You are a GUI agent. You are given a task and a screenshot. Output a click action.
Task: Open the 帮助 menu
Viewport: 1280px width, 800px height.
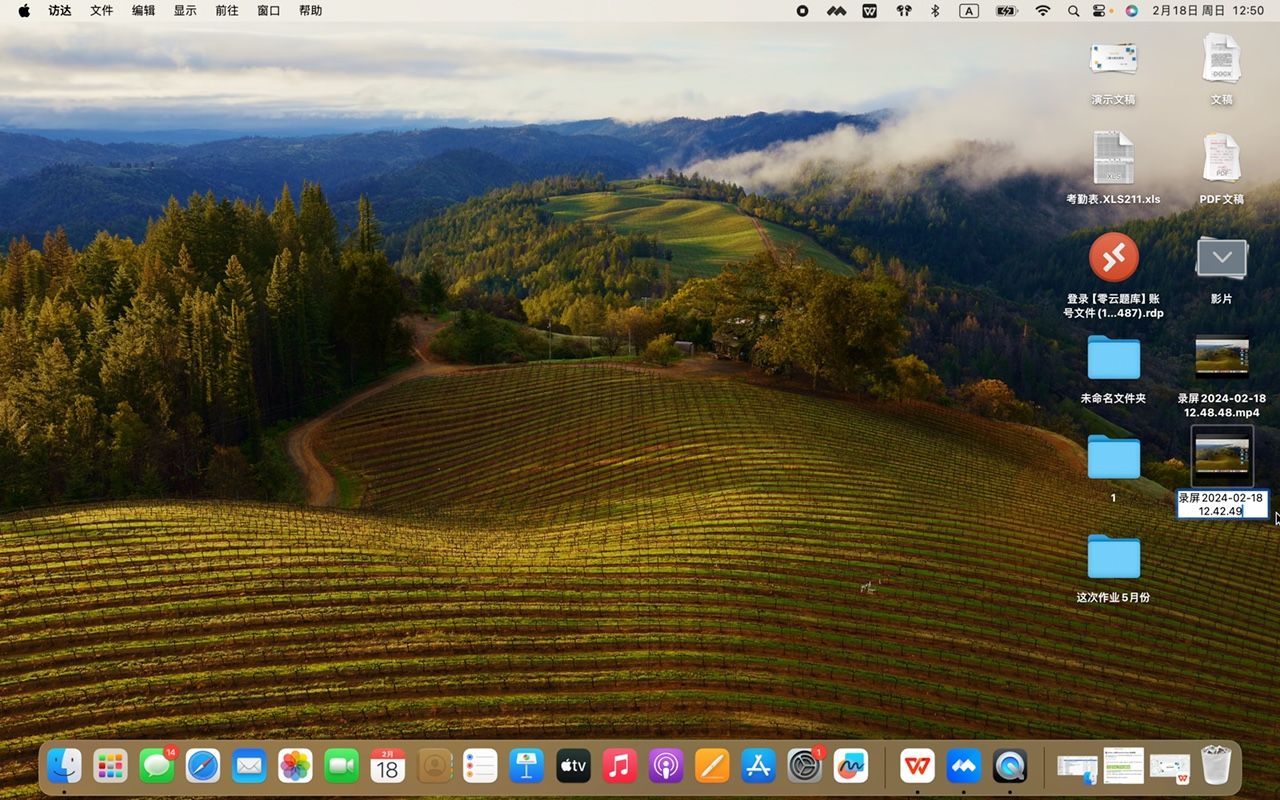point(310,10)
